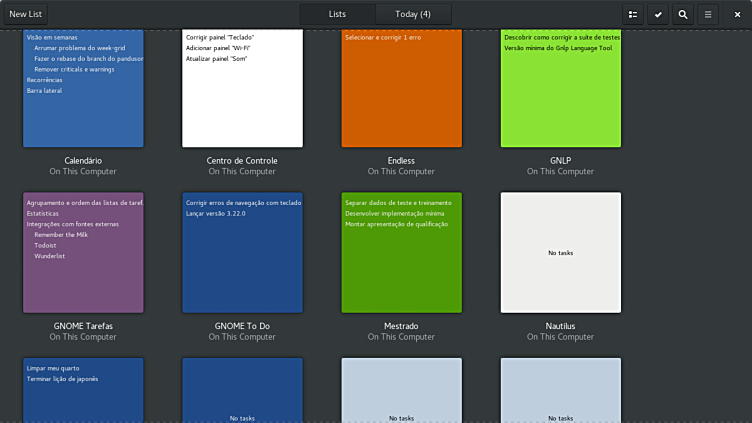Open list containing 'Limpar meu quarto'

83,392
